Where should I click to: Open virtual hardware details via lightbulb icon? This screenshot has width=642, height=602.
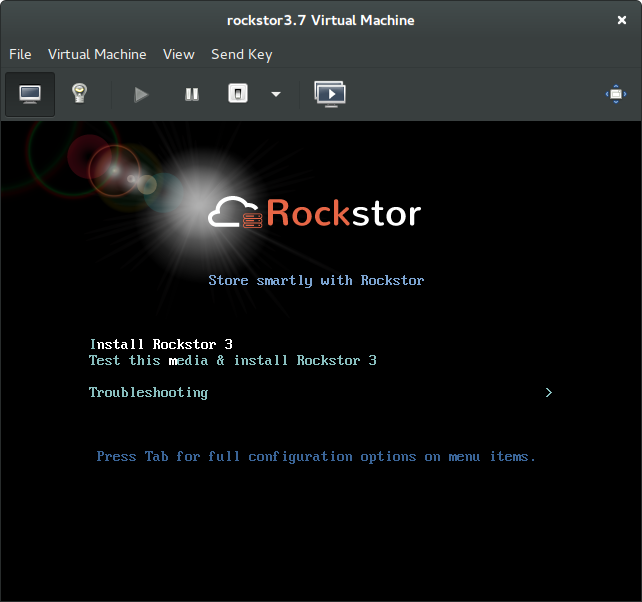click(78, 94)
